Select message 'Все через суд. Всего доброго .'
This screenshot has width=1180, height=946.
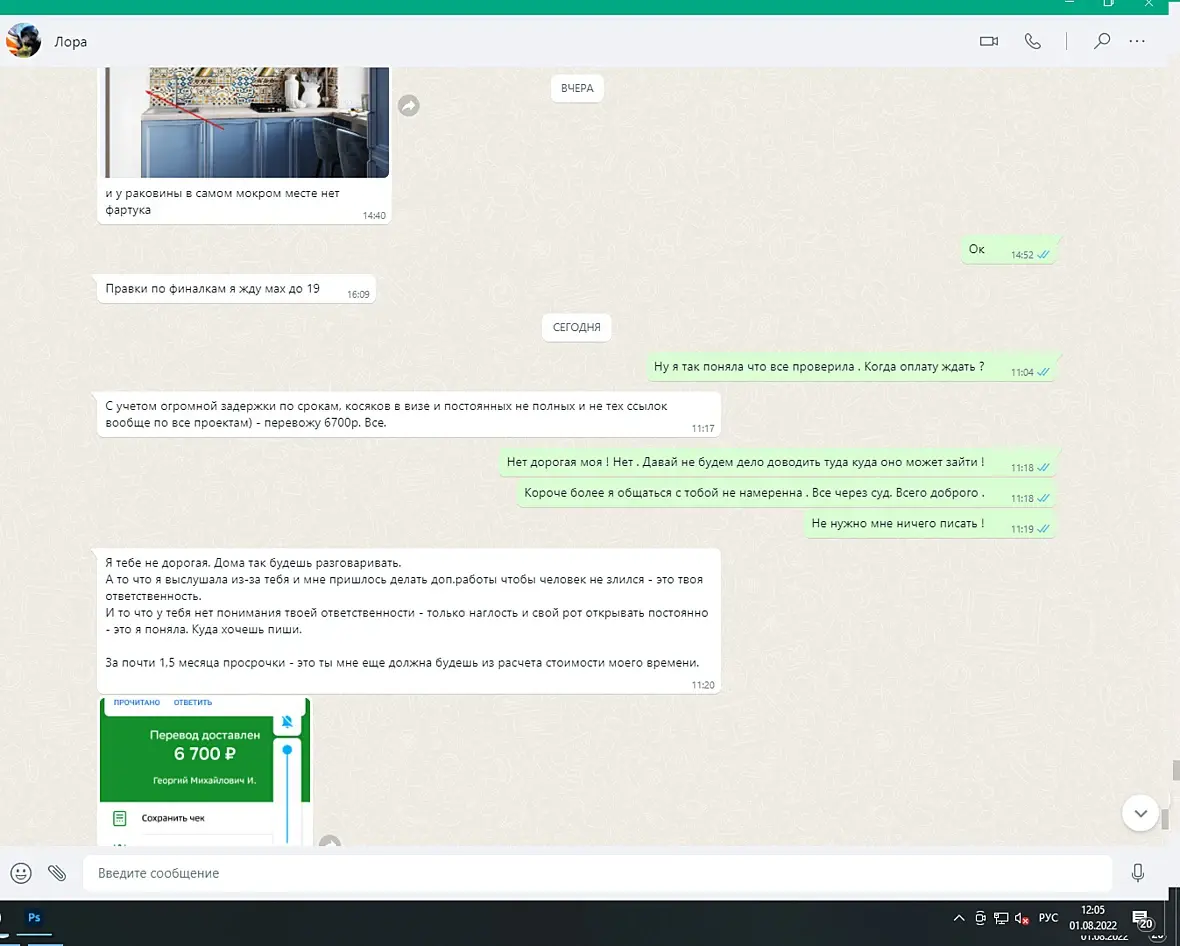tap(787, 494)
